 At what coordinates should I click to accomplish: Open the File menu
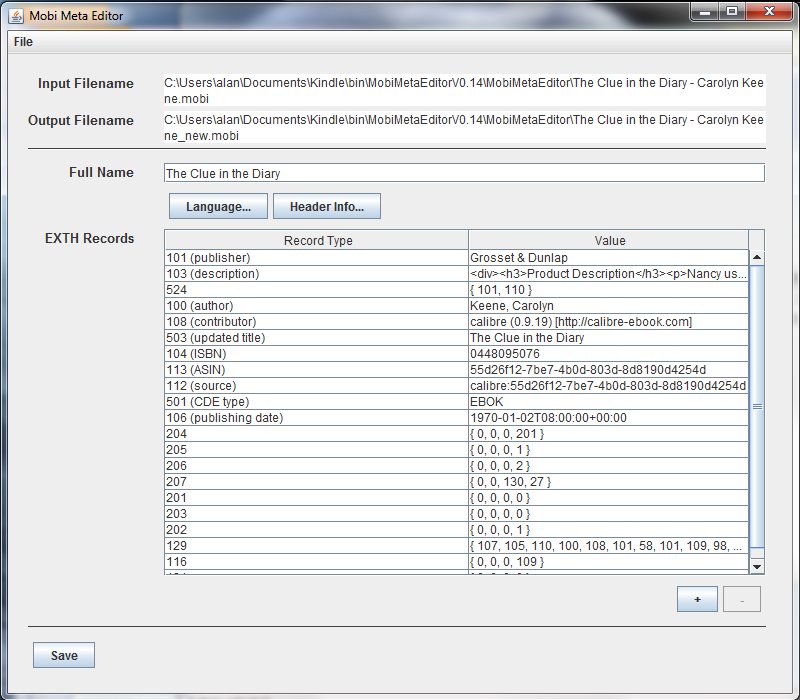[23, 42]
